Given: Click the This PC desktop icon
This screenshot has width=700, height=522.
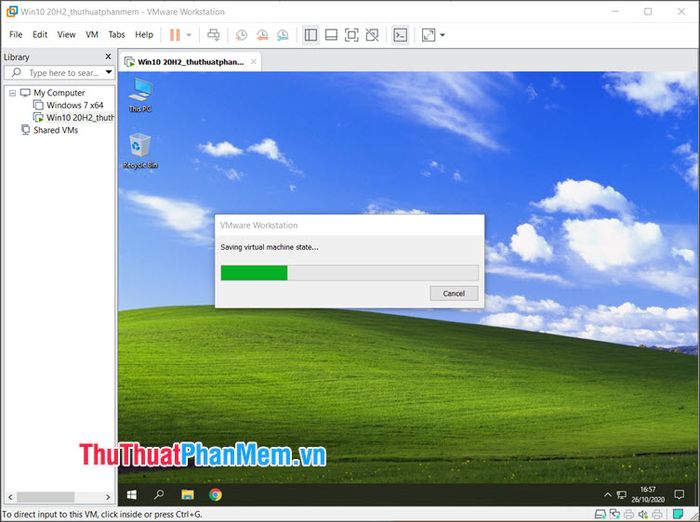Looking at the screenshot, I should [140, 95].
